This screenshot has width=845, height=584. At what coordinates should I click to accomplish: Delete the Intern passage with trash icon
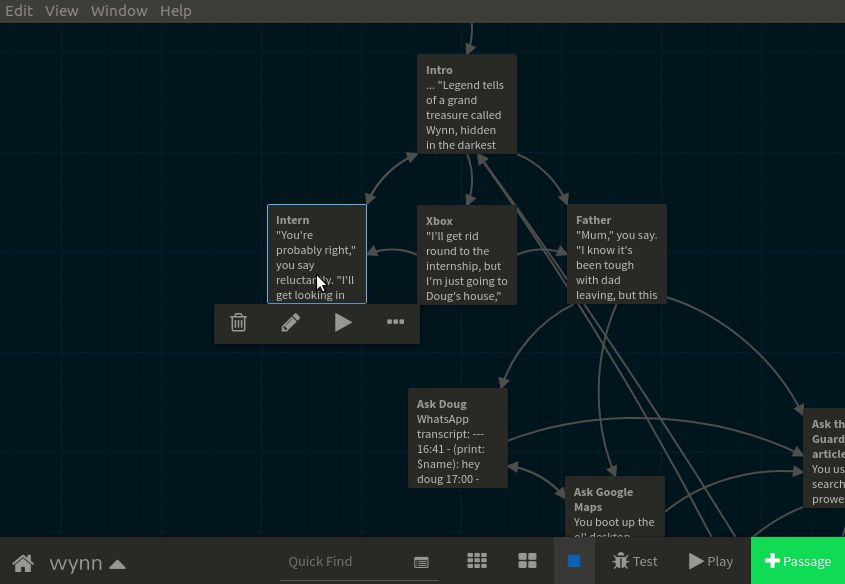click(x=238, y=323)
